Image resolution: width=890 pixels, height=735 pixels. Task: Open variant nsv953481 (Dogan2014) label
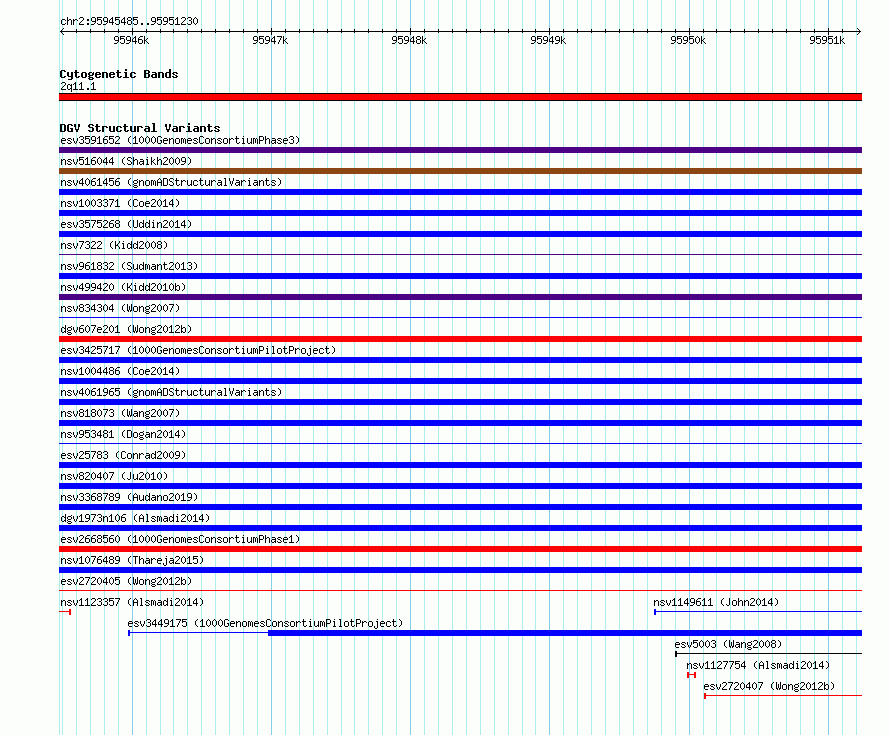coord(123,434)
